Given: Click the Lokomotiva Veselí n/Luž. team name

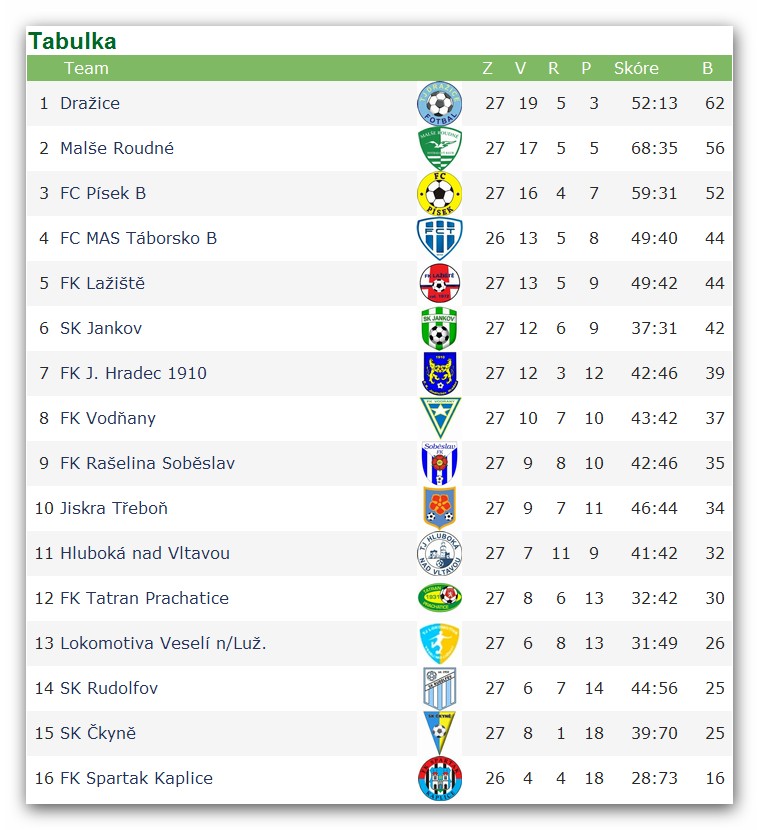Looking at the screenshot, I should click(x=163, y=643).
